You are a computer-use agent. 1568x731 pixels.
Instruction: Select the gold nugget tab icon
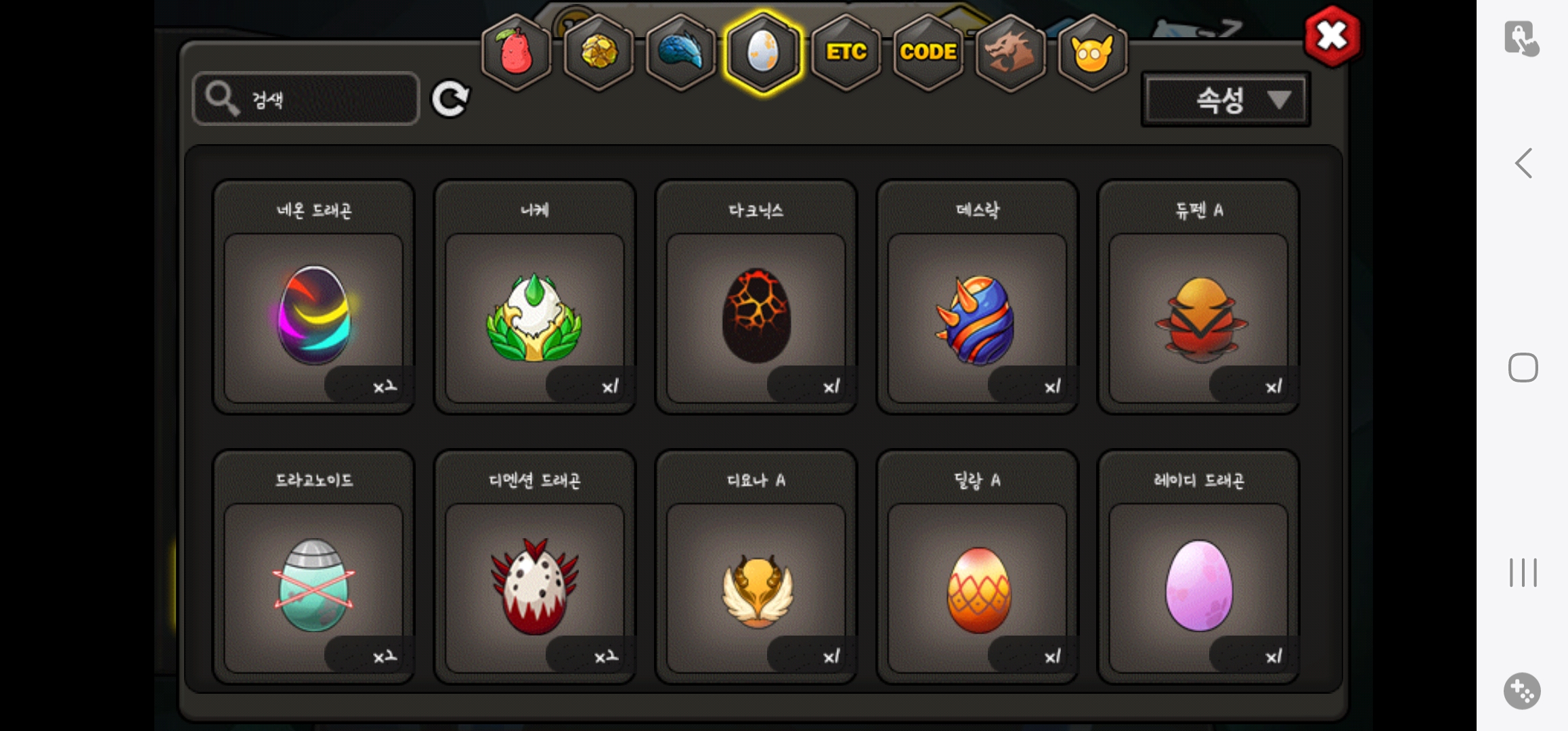(x=598, y=53)
